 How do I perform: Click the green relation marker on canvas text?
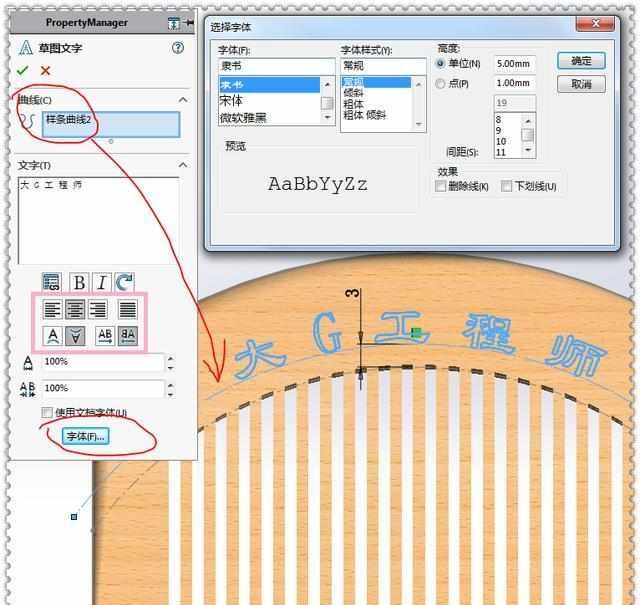tap(416, 333)
